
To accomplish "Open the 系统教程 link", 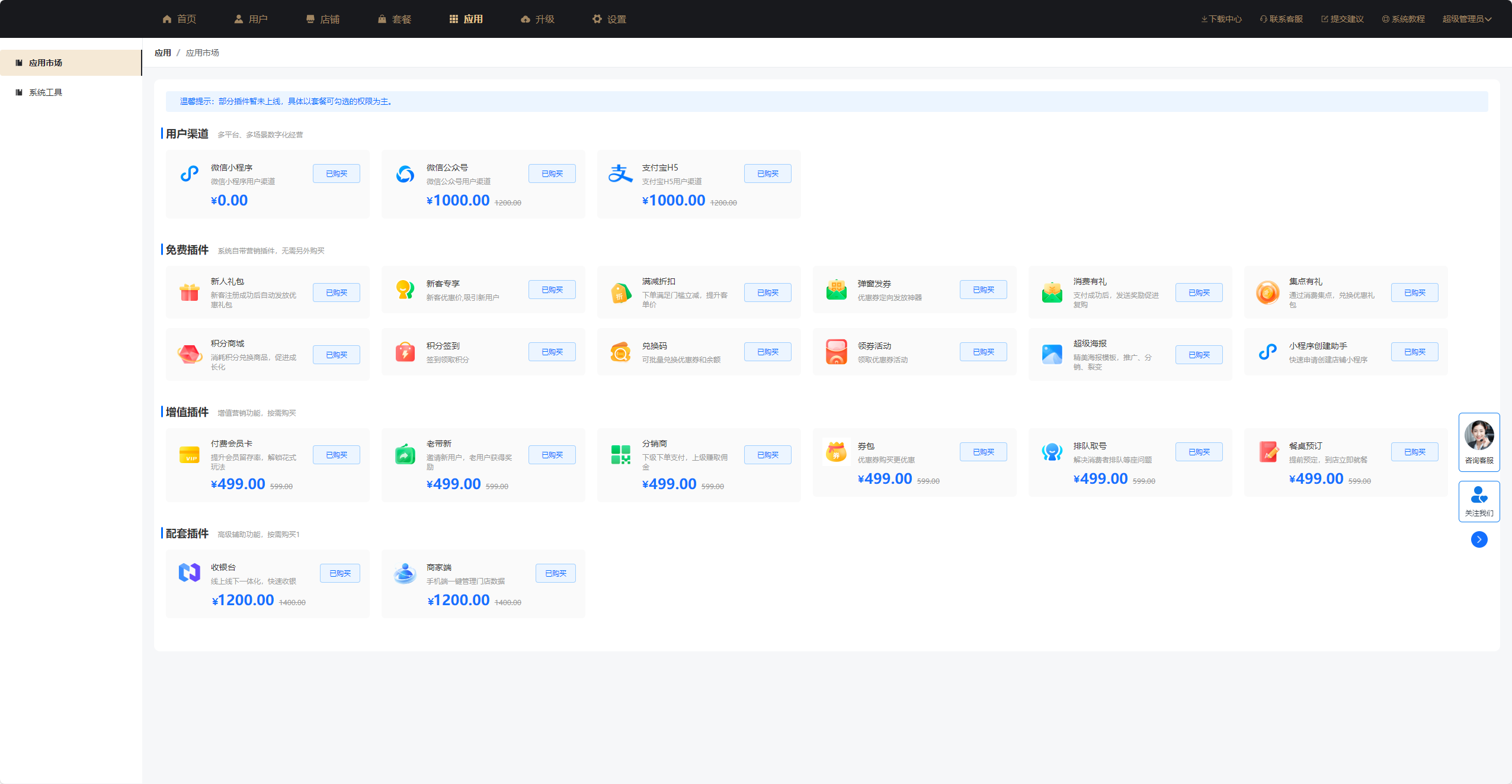I will [x=1403, y=19].
